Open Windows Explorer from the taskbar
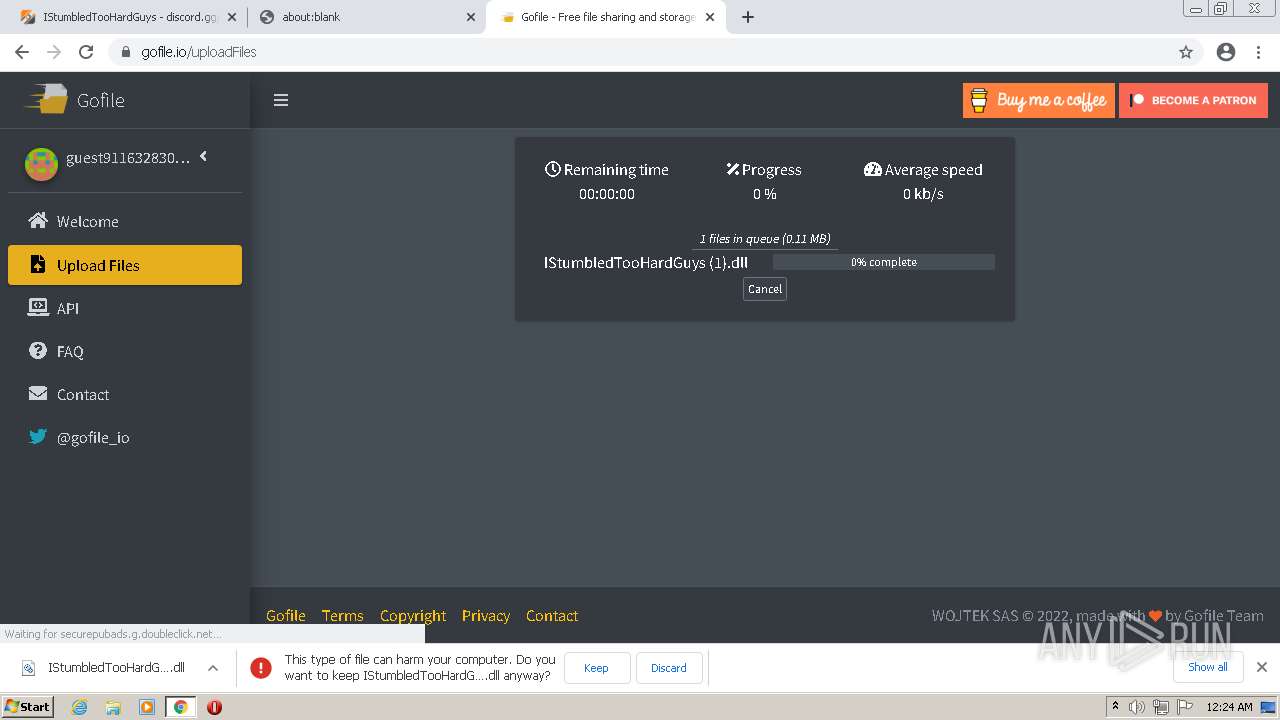This screenshot has height=720, width=1280. point(113,707)
